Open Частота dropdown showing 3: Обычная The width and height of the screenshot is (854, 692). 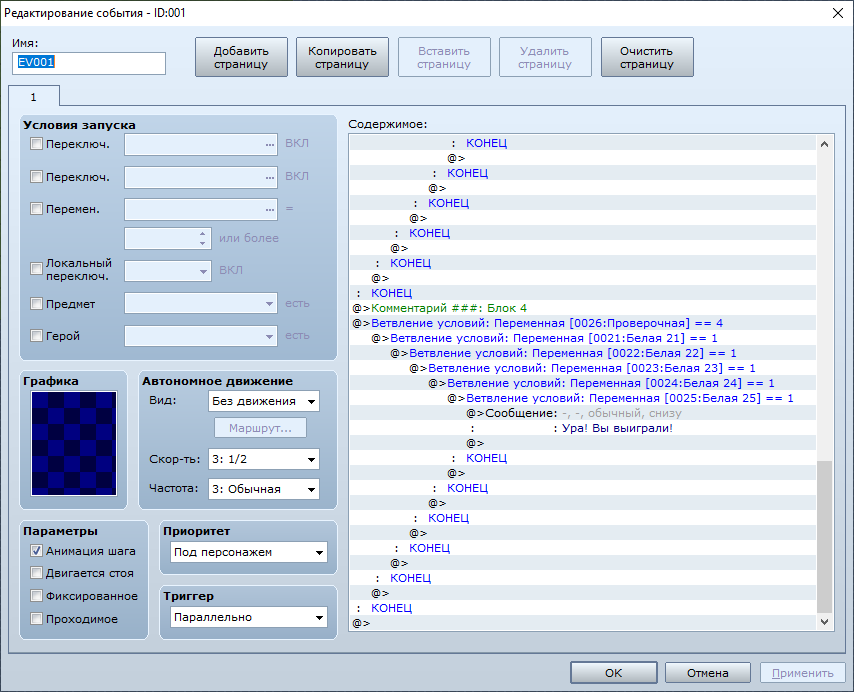264,489
